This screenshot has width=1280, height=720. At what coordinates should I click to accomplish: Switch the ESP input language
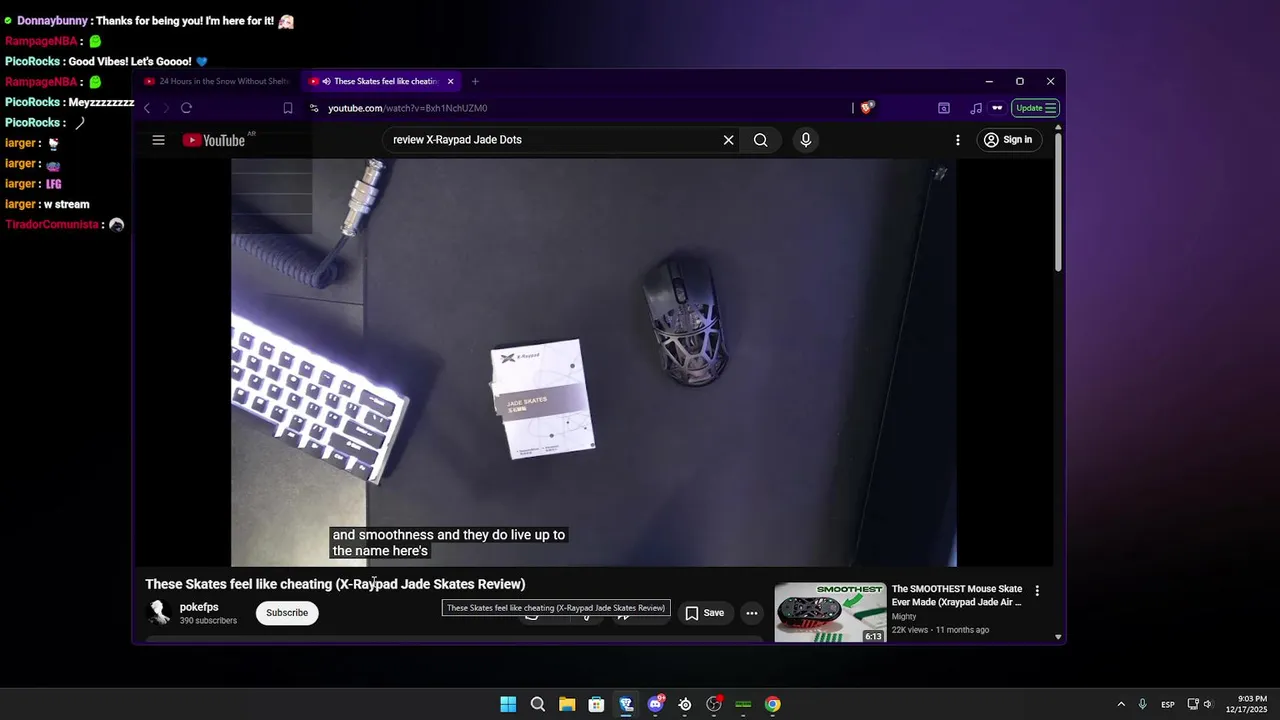tap(1168, 705)
